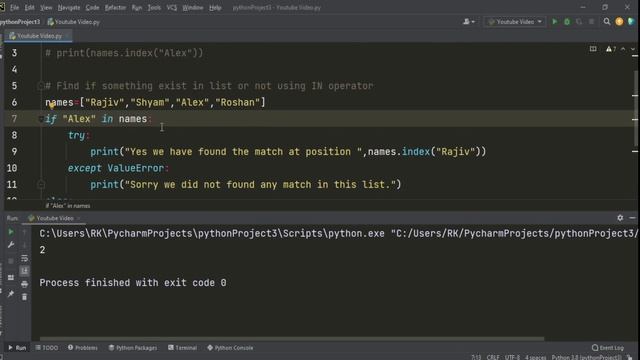Run Youtube Video with the green toolbar arrow

555,22
